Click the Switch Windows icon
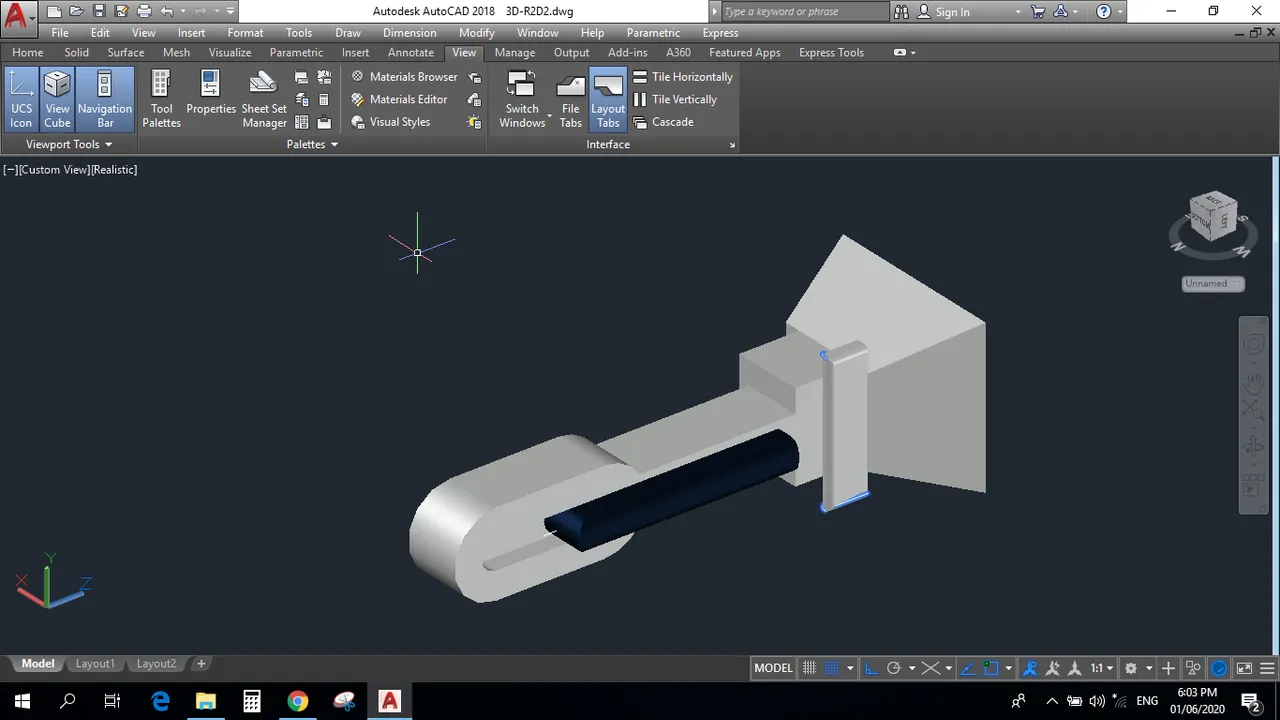Screen dimensions: 1280x720 coord(521,84)
